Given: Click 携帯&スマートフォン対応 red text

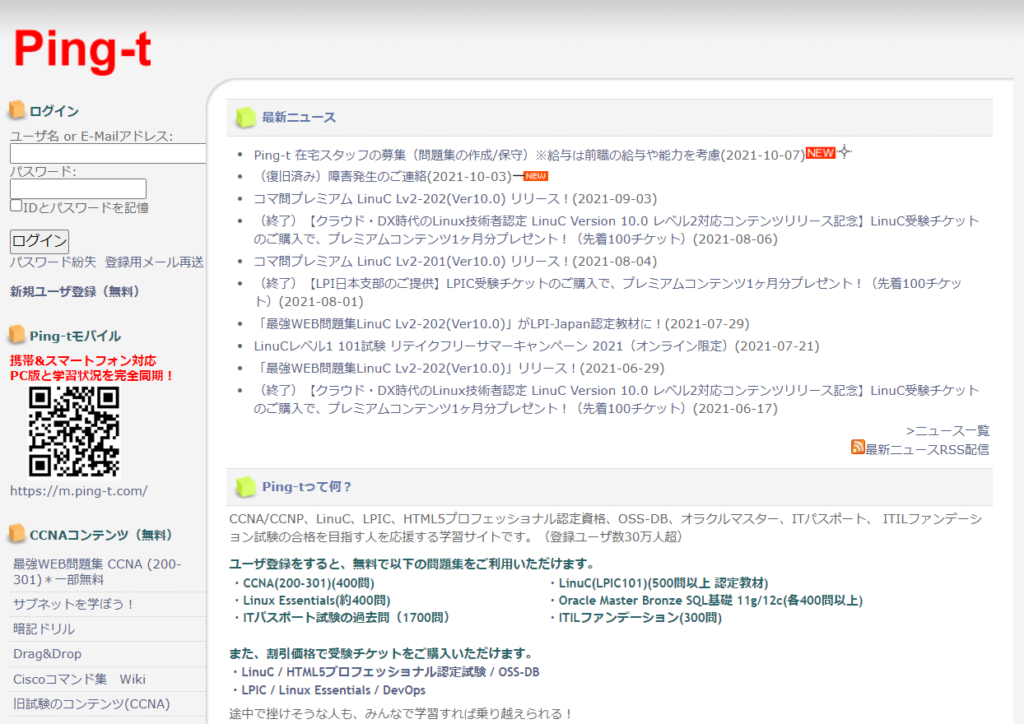Looking at the screenshot, I should 83,360.
